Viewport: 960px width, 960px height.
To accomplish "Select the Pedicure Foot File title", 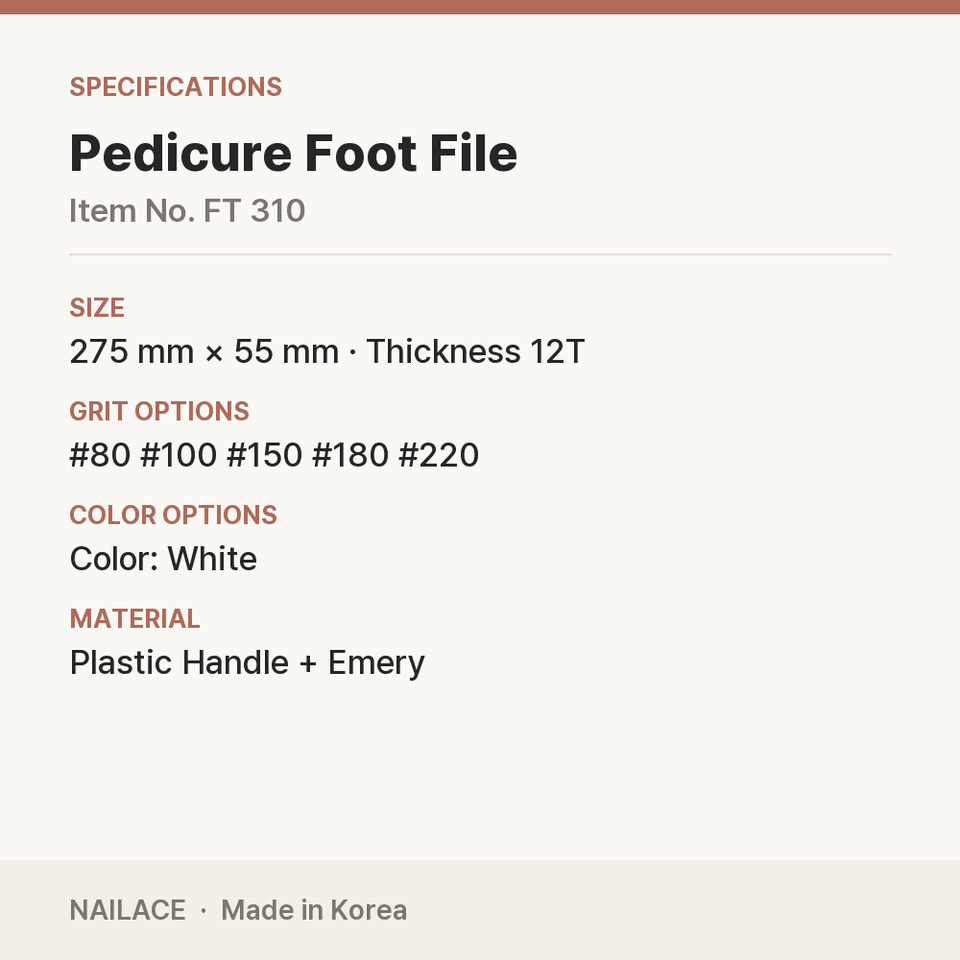I will click(293, 152).
